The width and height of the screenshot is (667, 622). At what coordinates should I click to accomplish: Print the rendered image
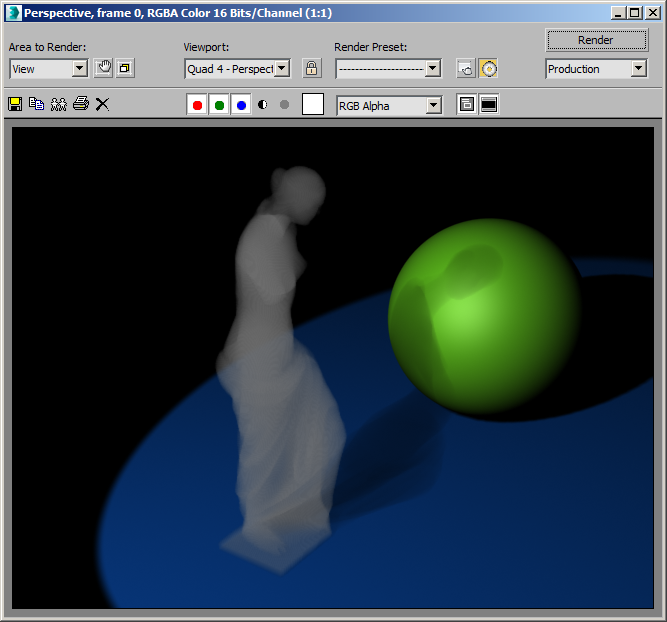81,103
